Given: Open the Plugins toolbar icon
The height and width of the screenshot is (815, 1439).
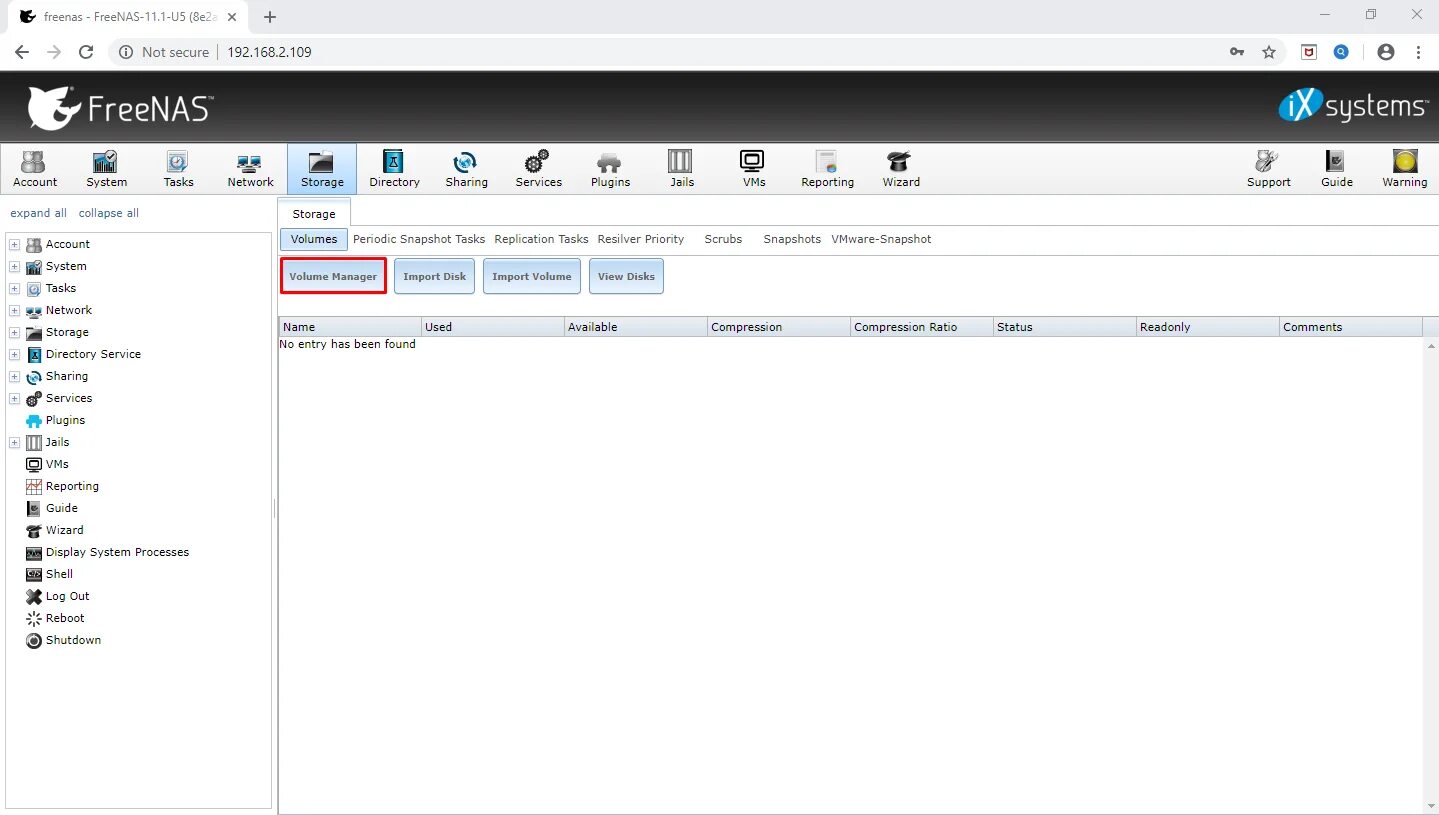Looking at the screenshot, I should pos(610,168).
